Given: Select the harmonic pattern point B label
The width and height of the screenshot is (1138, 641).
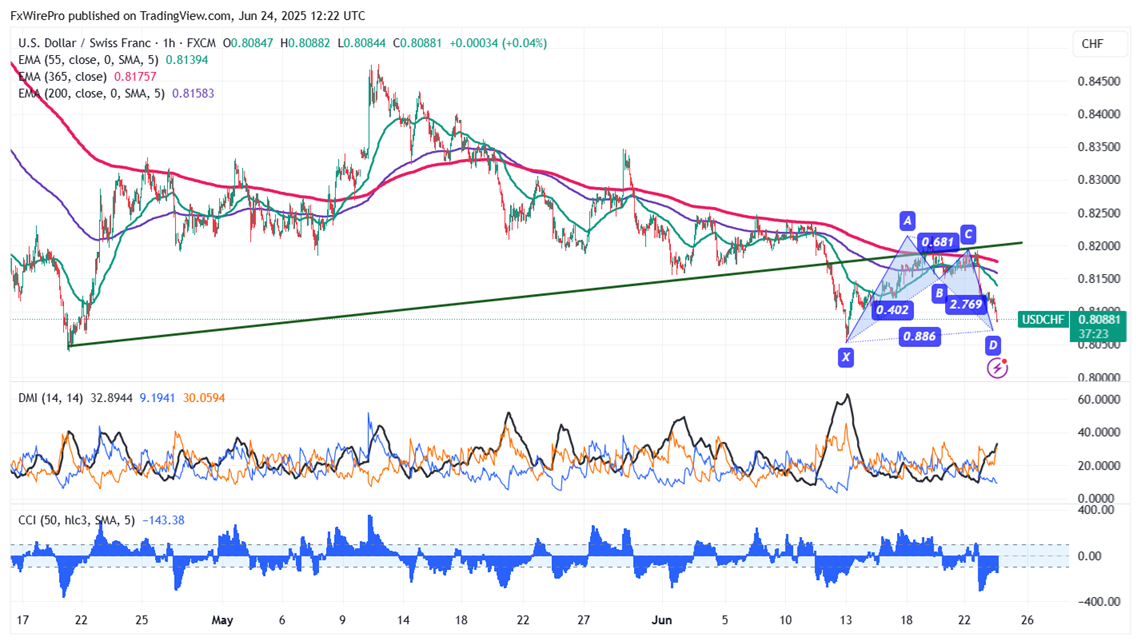Looking at the screenshot, I should coord(939,293).
